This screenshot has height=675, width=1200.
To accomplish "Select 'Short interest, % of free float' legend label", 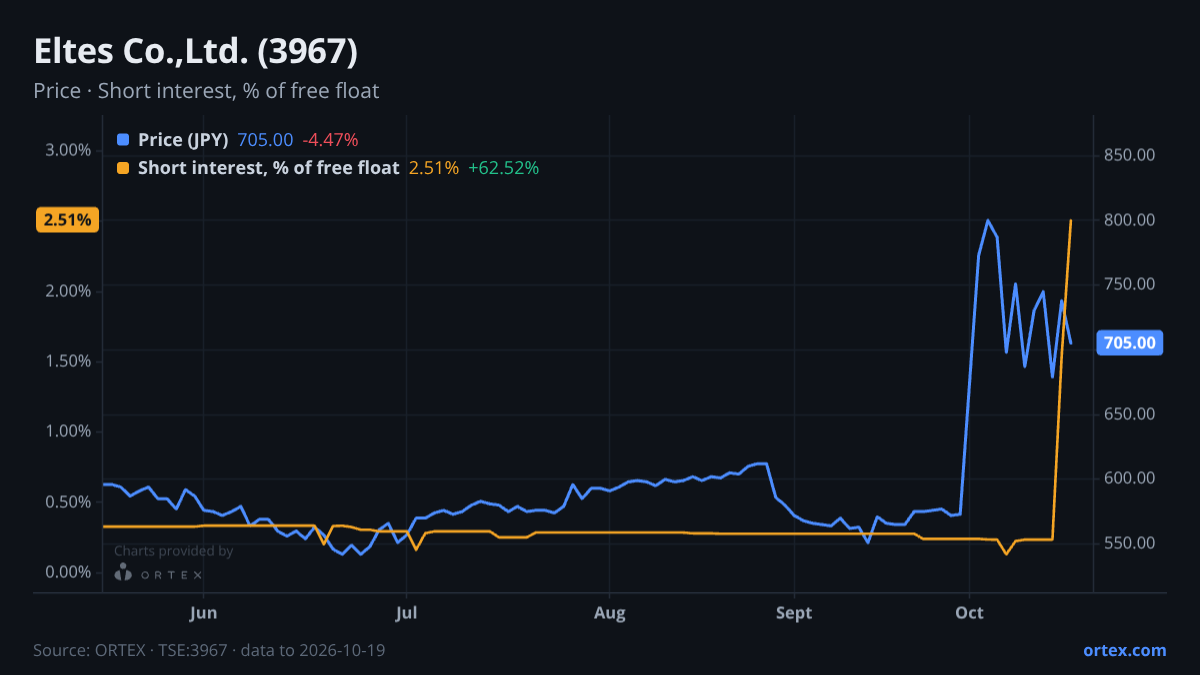I will [x=269, y=168].
